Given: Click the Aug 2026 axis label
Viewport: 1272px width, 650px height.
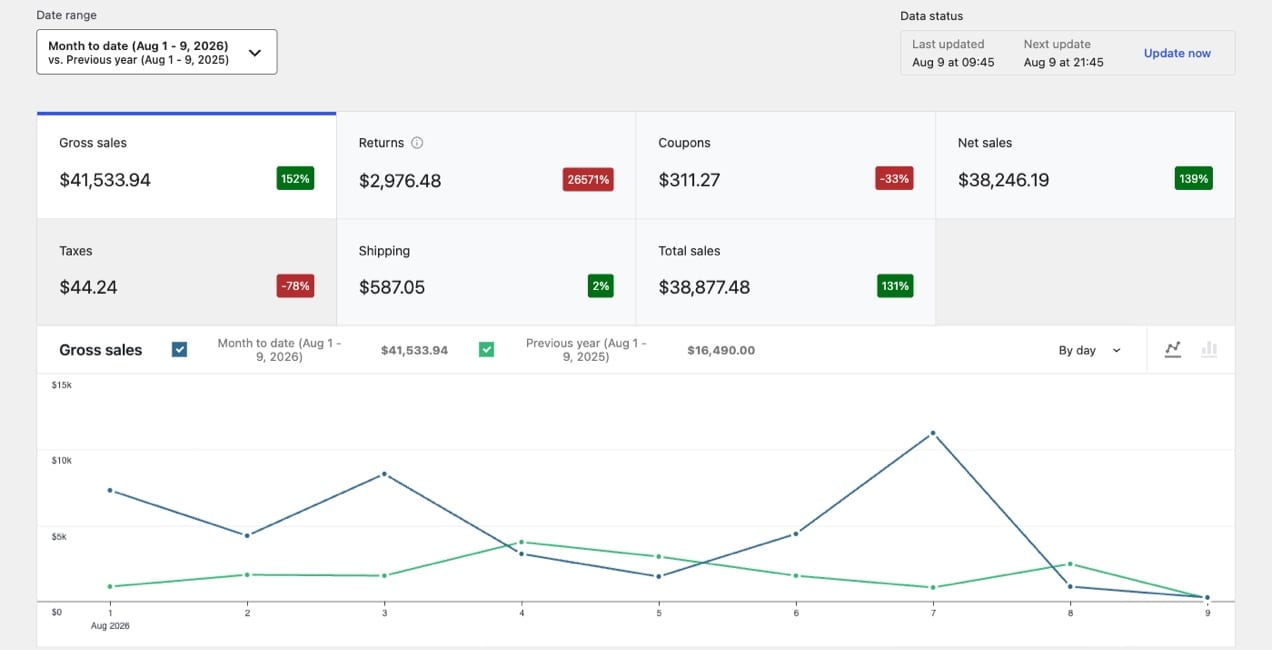Looking at the screenshot, I should [x=110, y=626].
